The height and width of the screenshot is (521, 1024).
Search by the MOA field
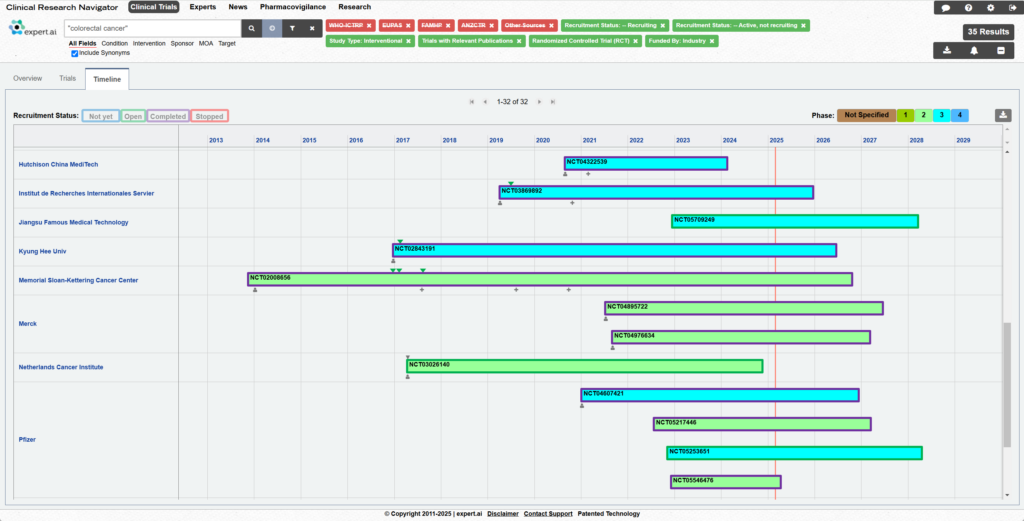pos(206,44)
